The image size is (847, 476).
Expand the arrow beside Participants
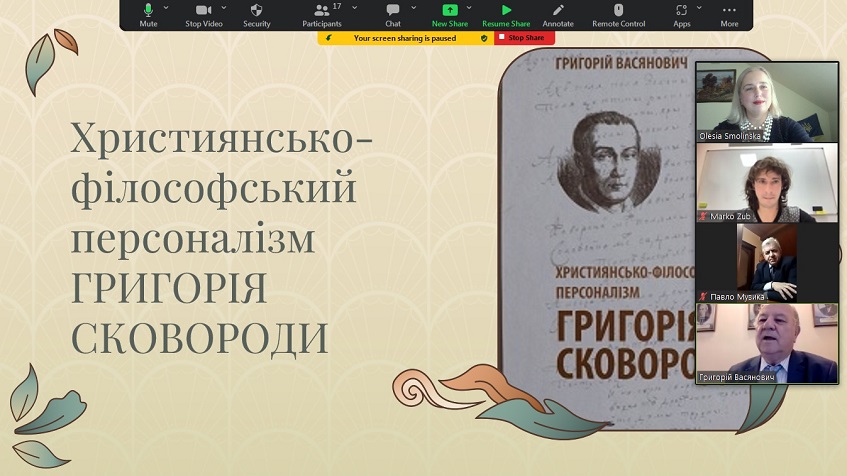354,7
